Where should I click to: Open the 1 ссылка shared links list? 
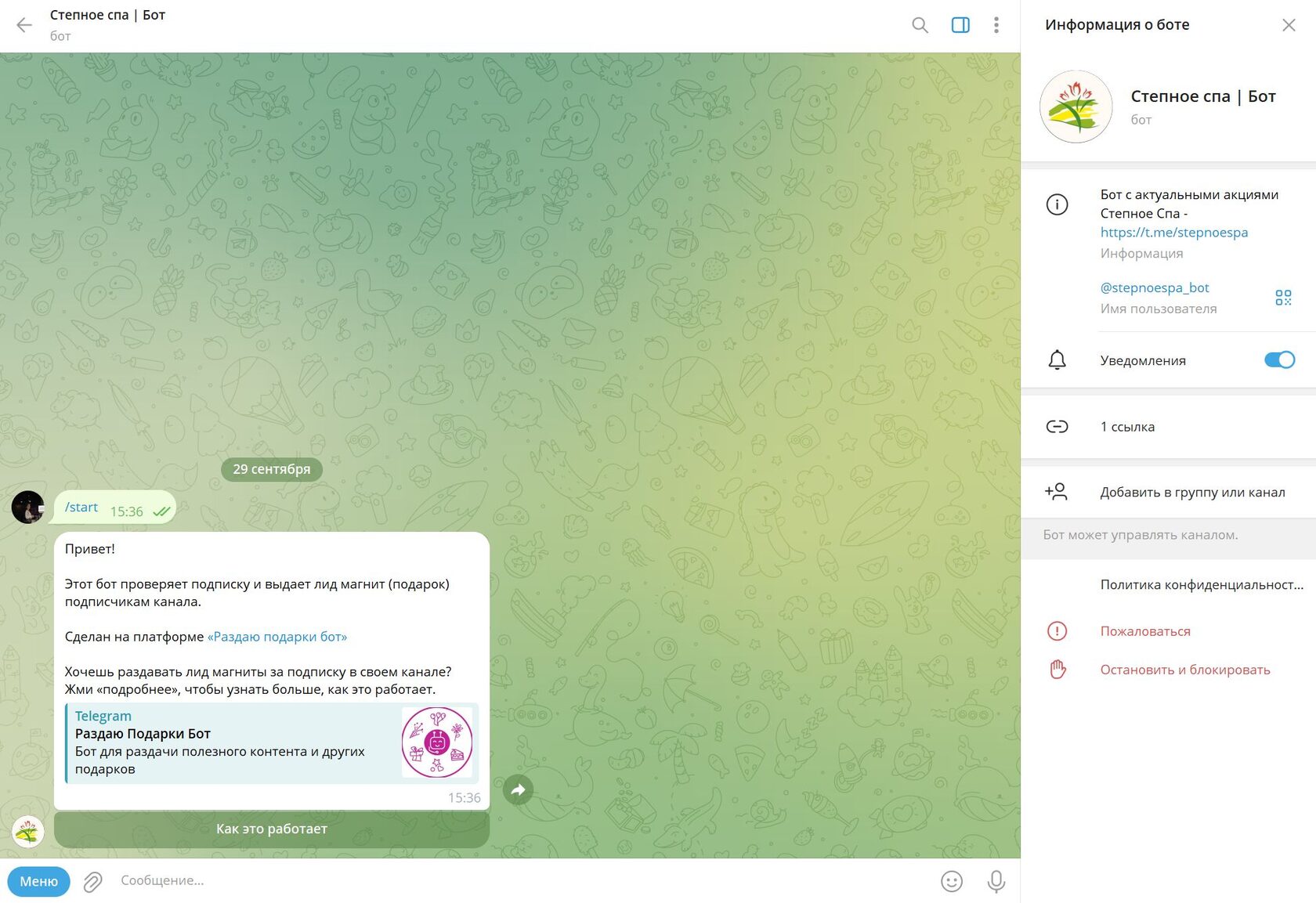coord(1168,427)
